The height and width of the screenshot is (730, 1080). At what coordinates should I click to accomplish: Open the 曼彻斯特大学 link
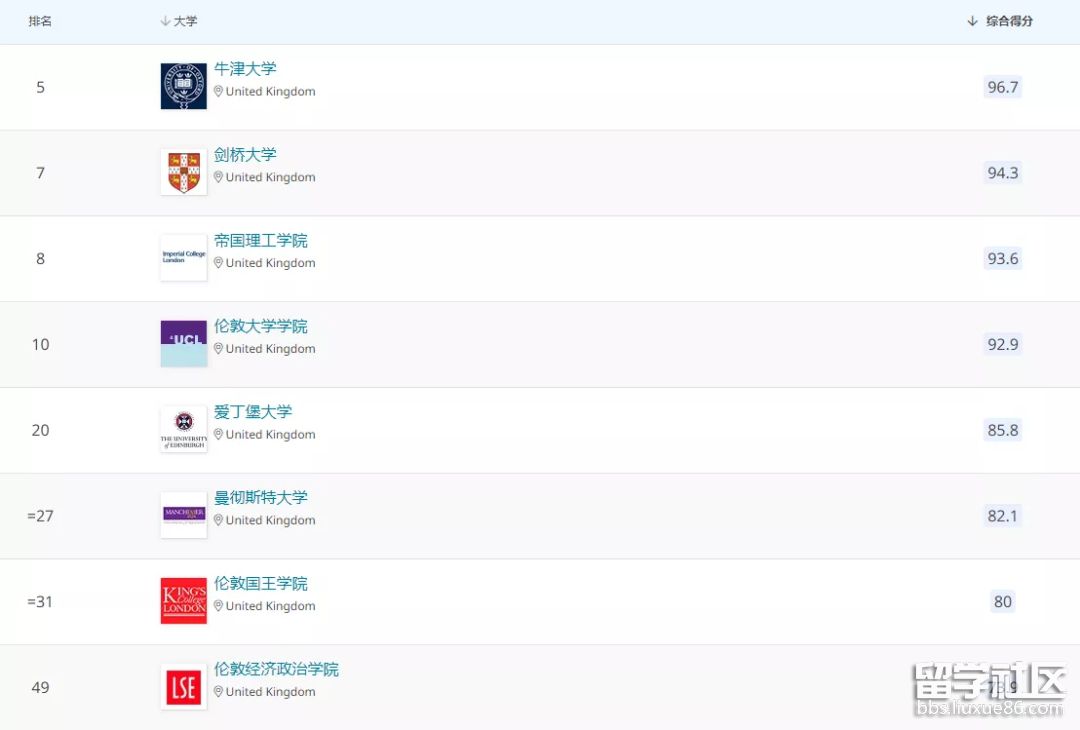[x=261, y=498]
